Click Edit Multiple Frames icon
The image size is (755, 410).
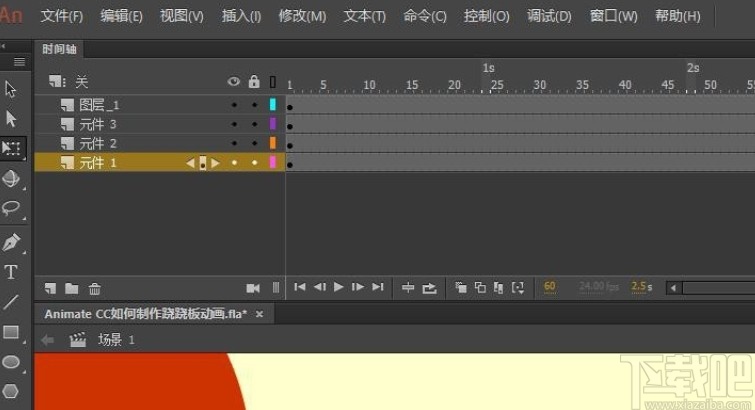tap(499, 288)
